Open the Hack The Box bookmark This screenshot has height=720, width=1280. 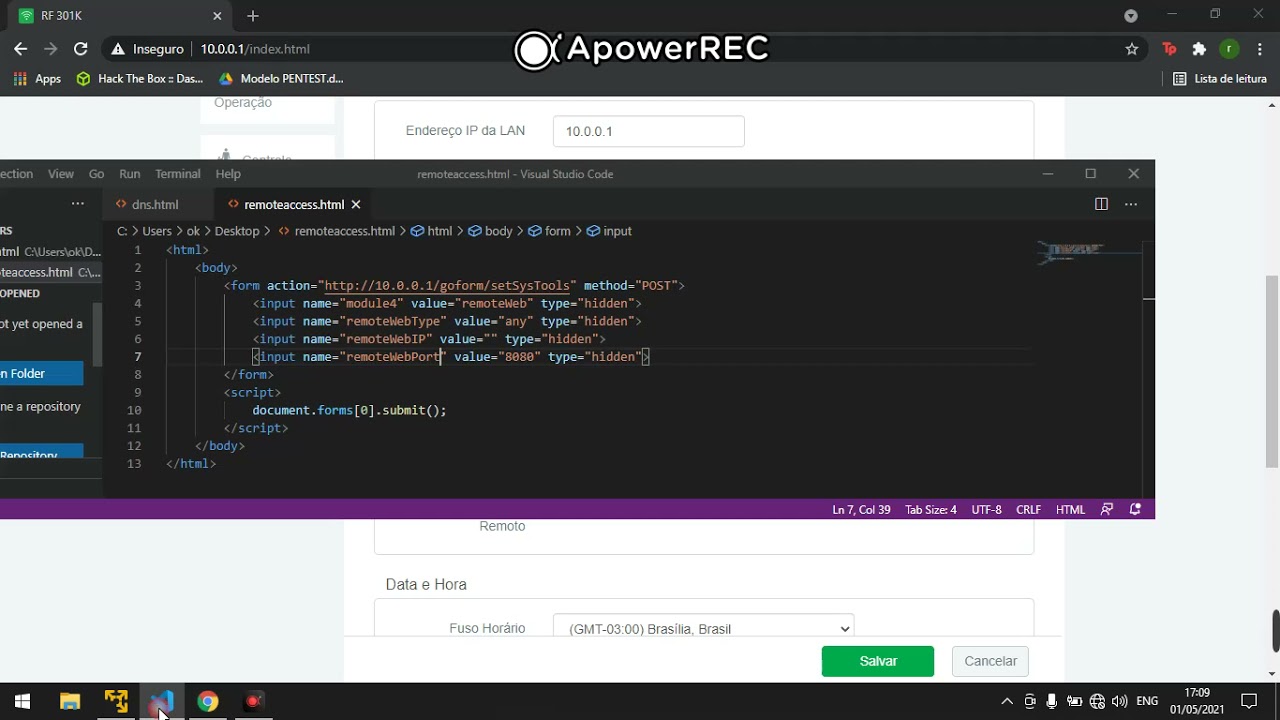coord(140,78)
